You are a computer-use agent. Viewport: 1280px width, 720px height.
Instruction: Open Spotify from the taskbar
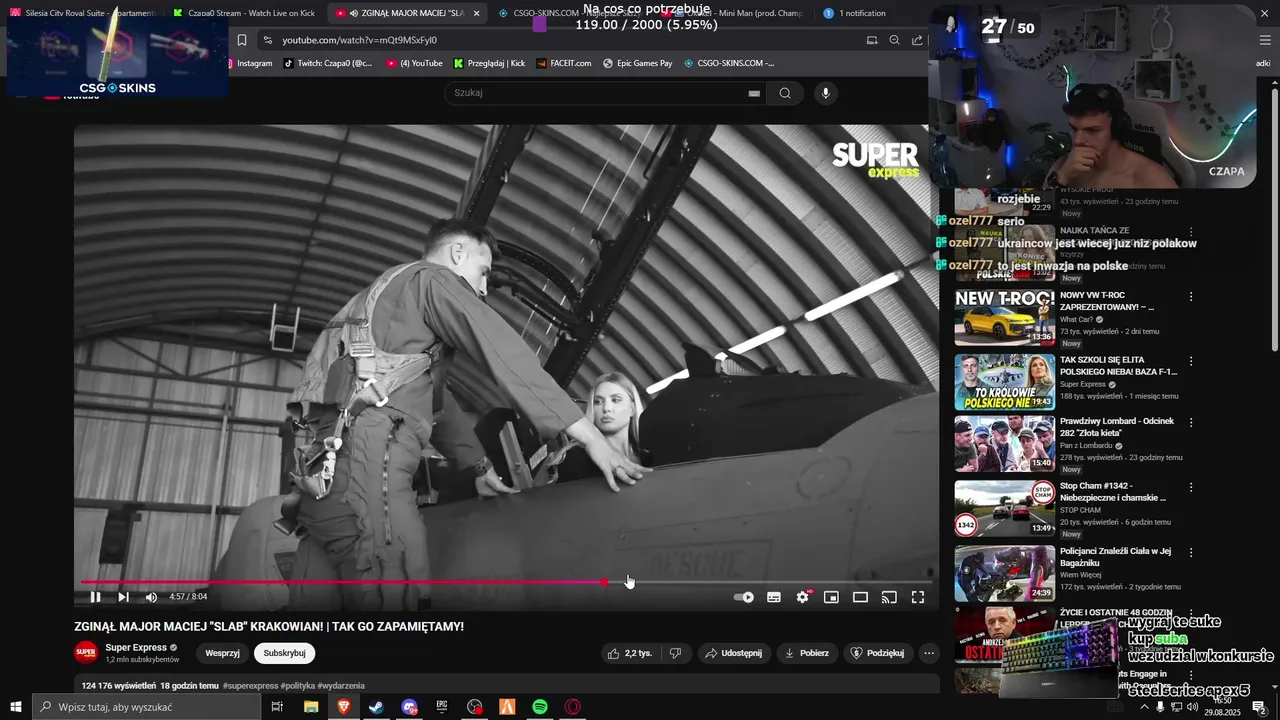[540, 707]
